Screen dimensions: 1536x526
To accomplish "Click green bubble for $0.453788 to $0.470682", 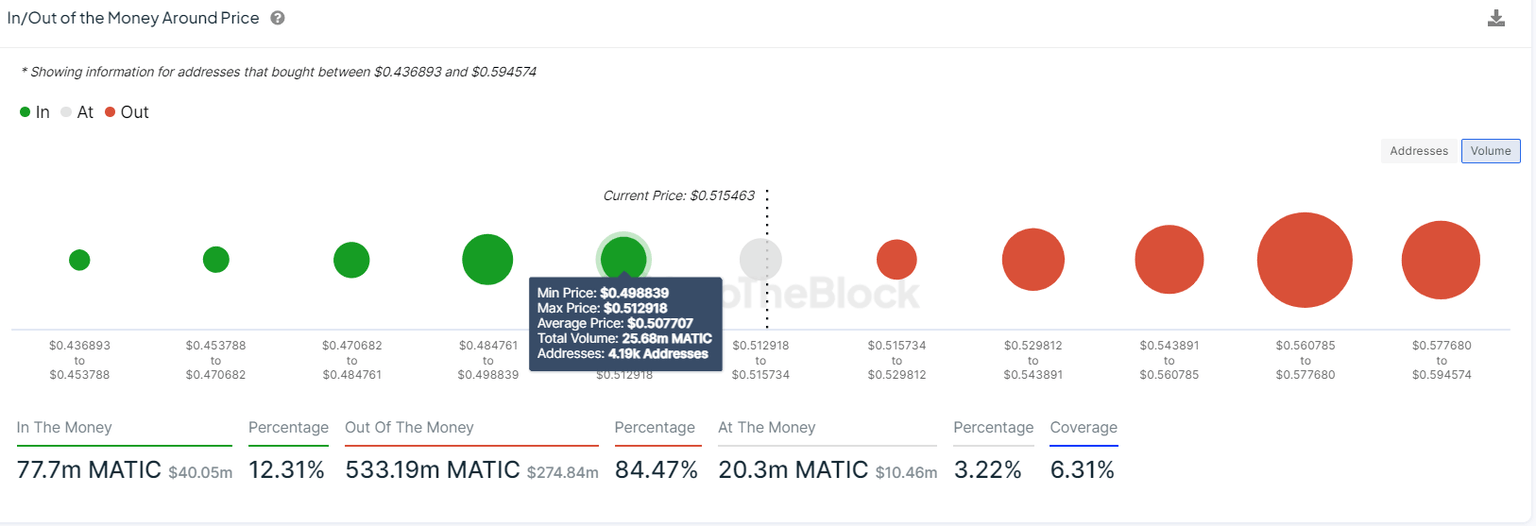I will (216, 260).
